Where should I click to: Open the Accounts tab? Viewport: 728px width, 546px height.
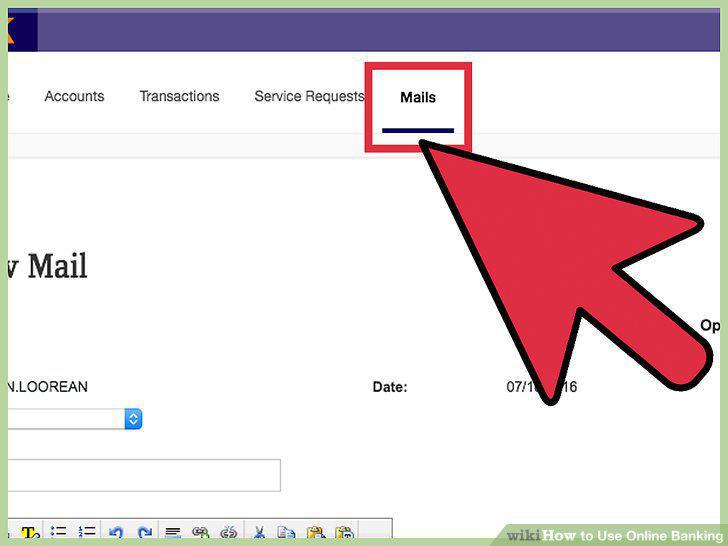point(74,96)
